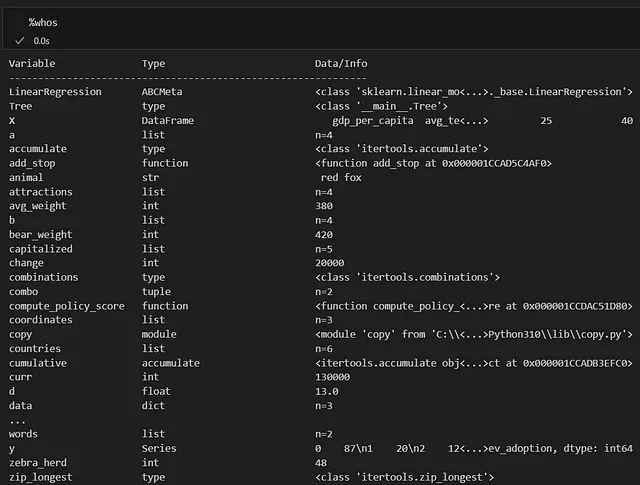Click the Tree class info text
The width and height of the screenshot is (640, 485).
[x=381, y=106]
